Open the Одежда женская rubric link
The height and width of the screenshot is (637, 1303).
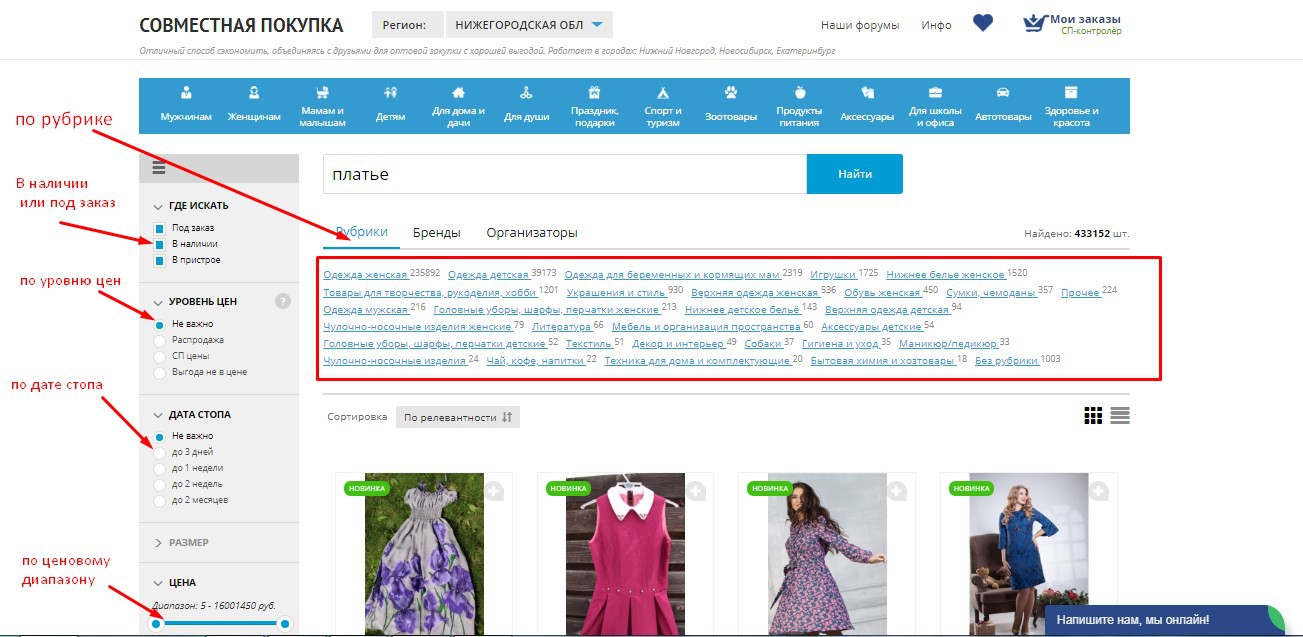[365, 275]
